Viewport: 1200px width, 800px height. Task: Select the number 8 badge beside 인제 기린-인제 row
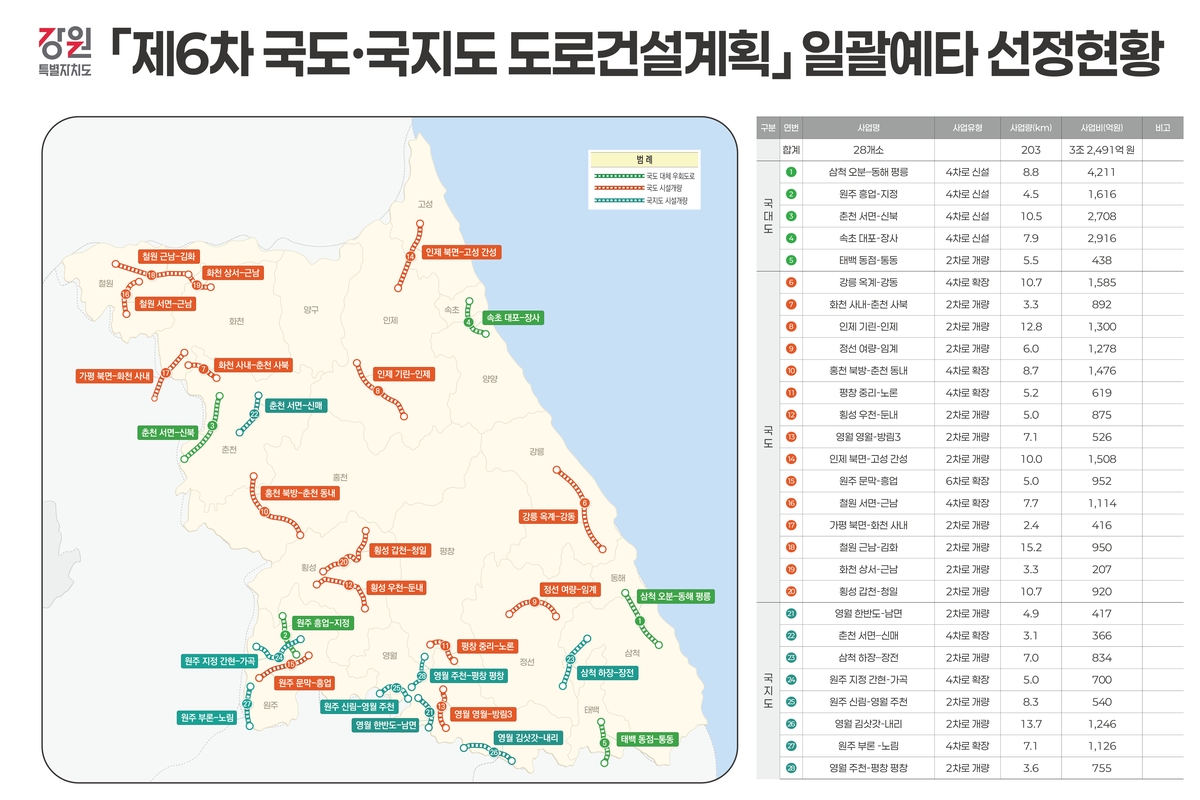tap(791, 327)
